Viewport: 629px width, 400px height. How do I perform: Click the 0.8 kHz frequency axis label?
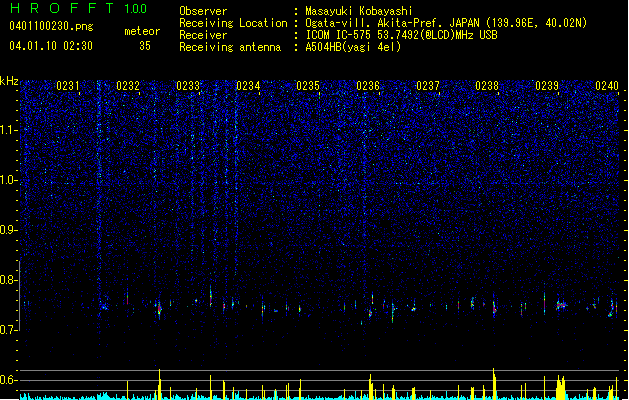coord(8,280)
